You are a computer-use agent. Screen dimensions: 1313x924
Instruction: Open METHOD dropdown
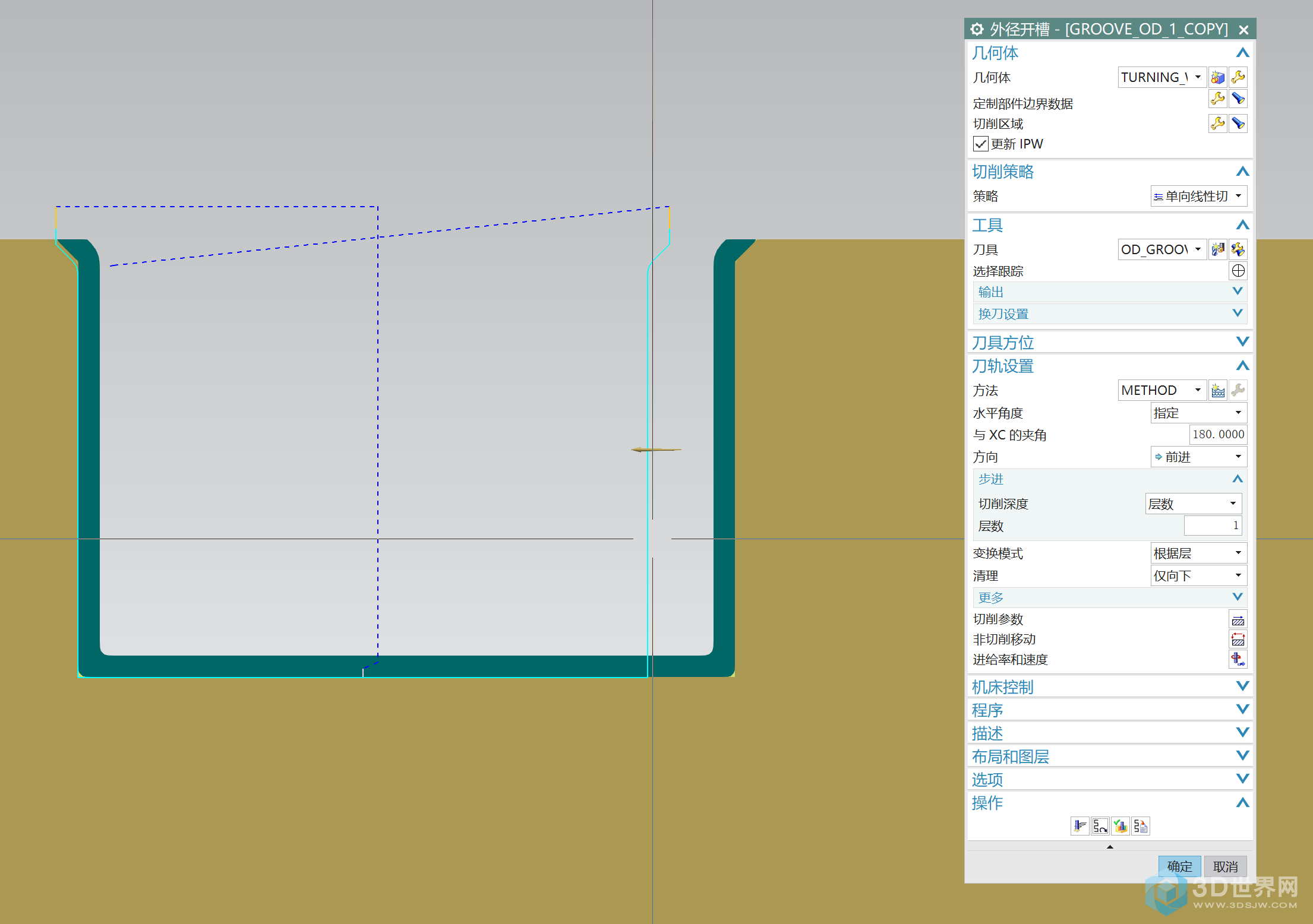(x=1162, y=390)
